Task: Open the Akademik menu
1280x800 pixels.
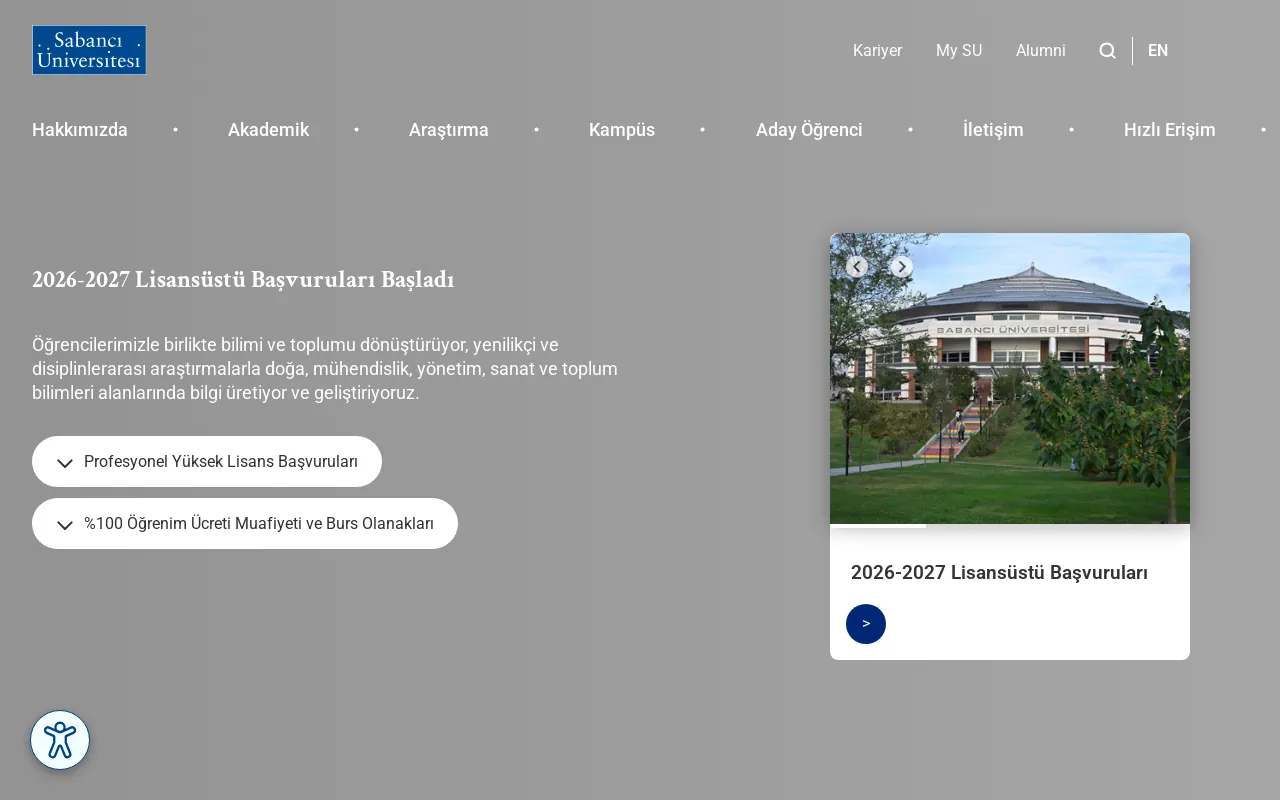Action: click(x=268, y=130)
